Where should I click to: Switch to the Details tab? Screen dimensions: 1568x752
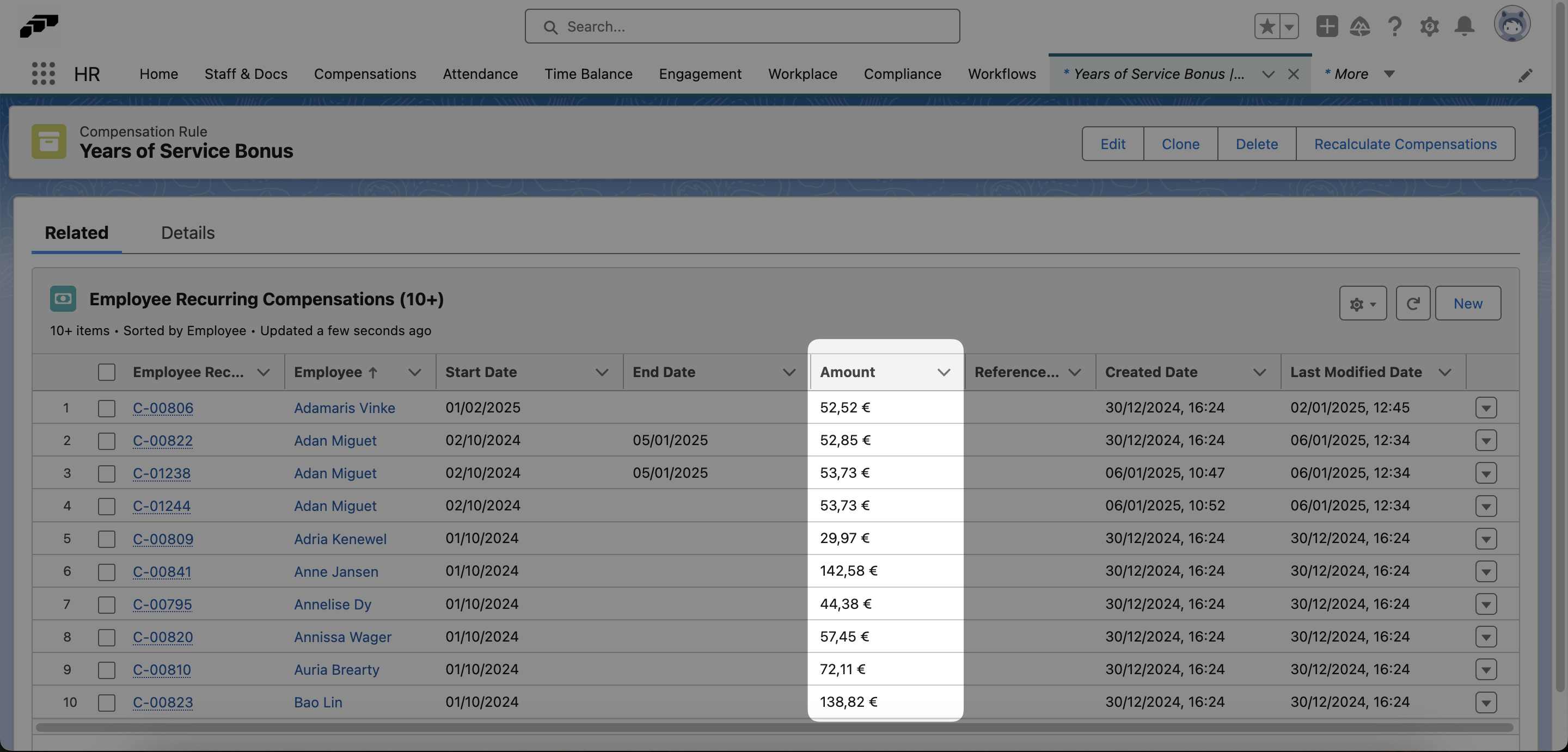(x=187, y=232)
